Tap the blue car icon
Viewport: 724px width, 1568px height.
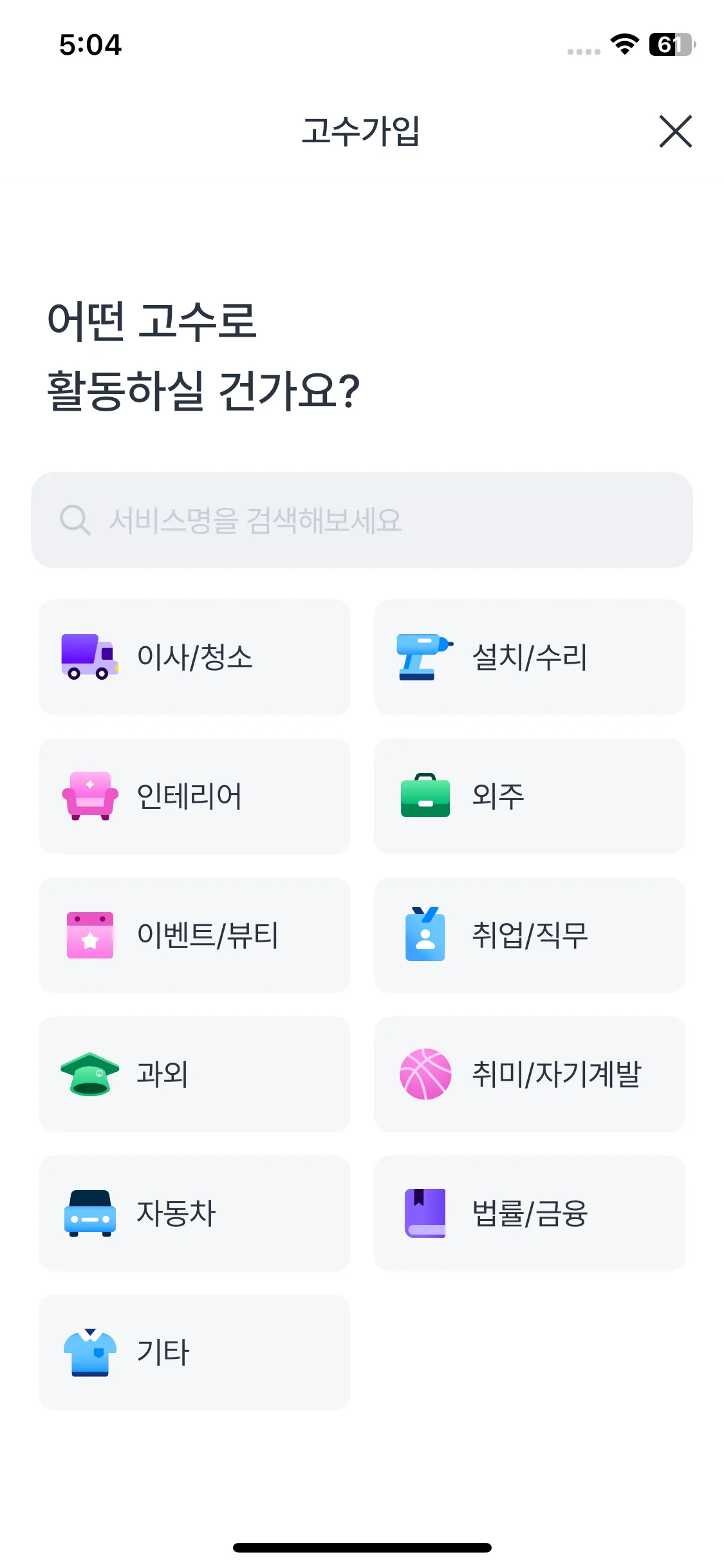pyautogui.click(x=90, y=1213)
